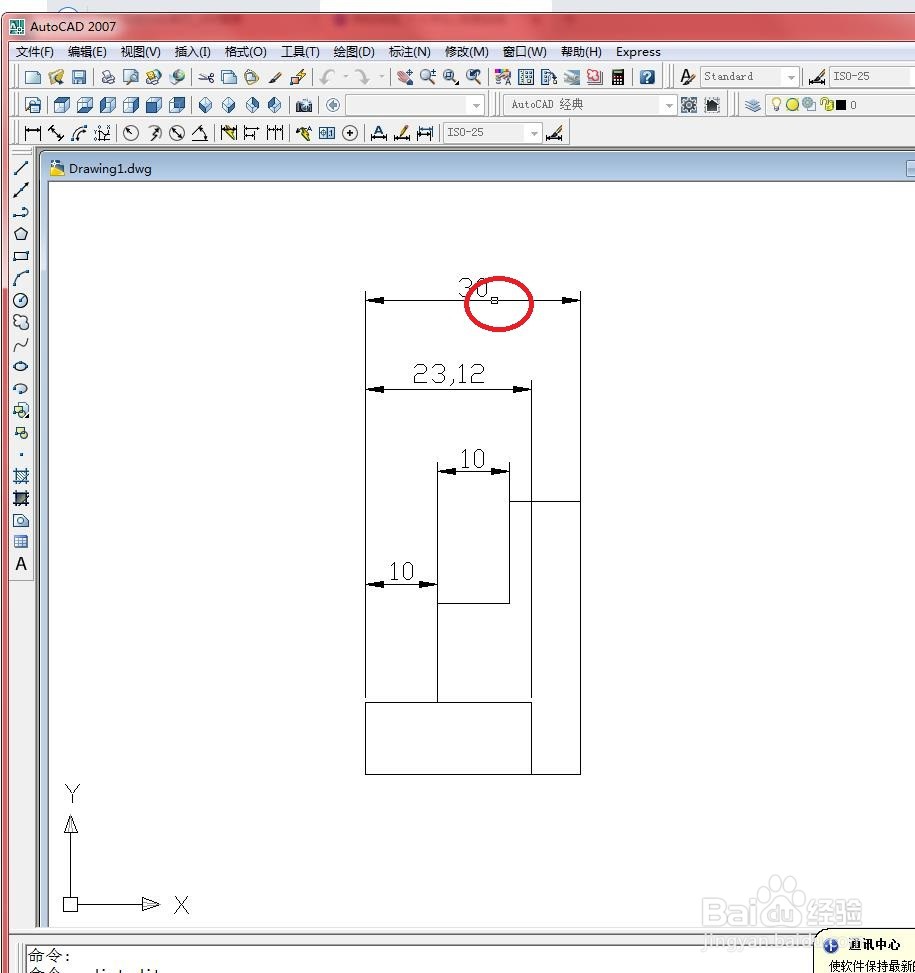Open the 格式(O) menu
Viewport: 915px width, 973px height.
click(246, 52)
